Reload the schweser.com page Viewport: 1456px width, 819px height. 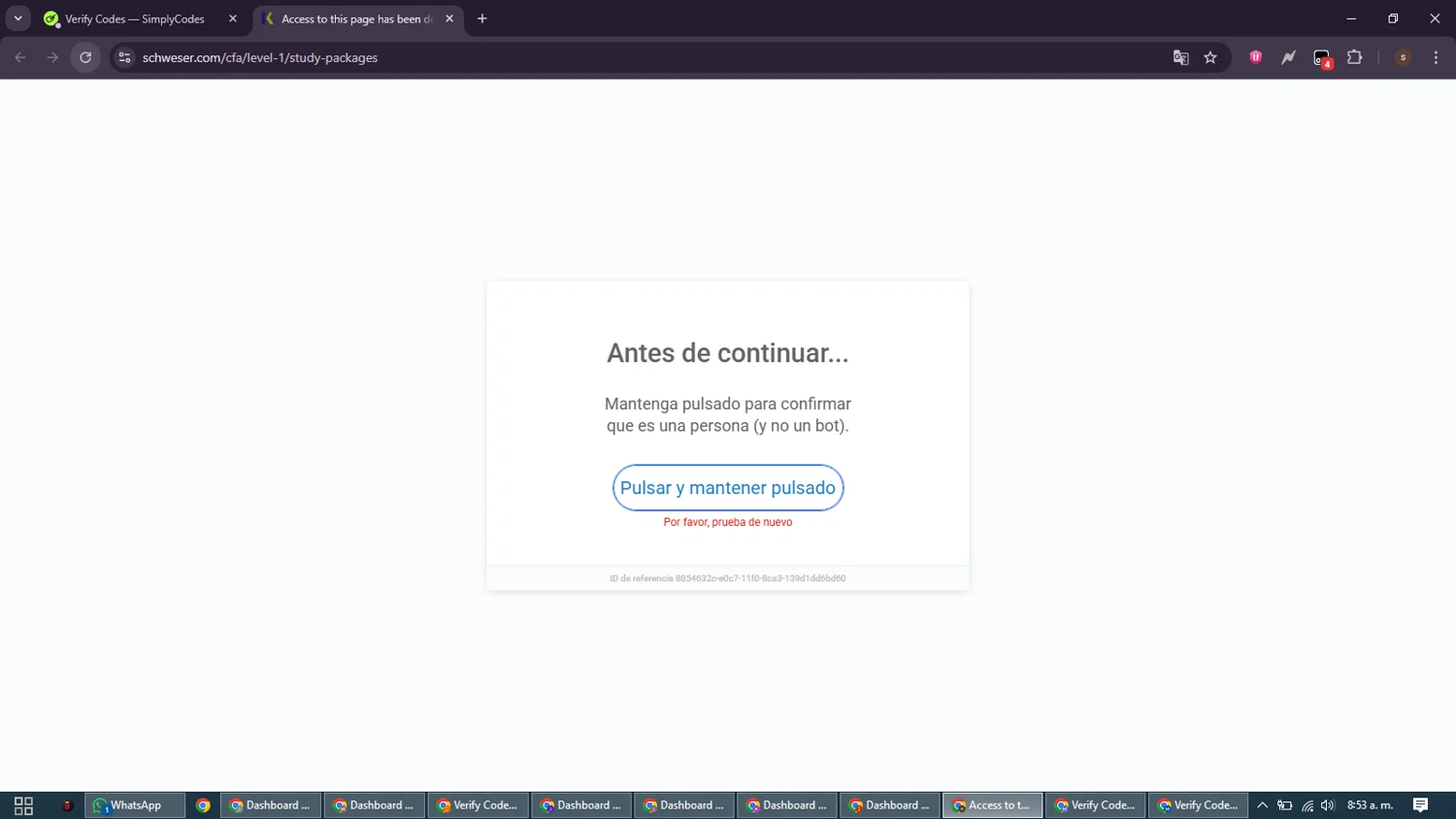point(85,57)
